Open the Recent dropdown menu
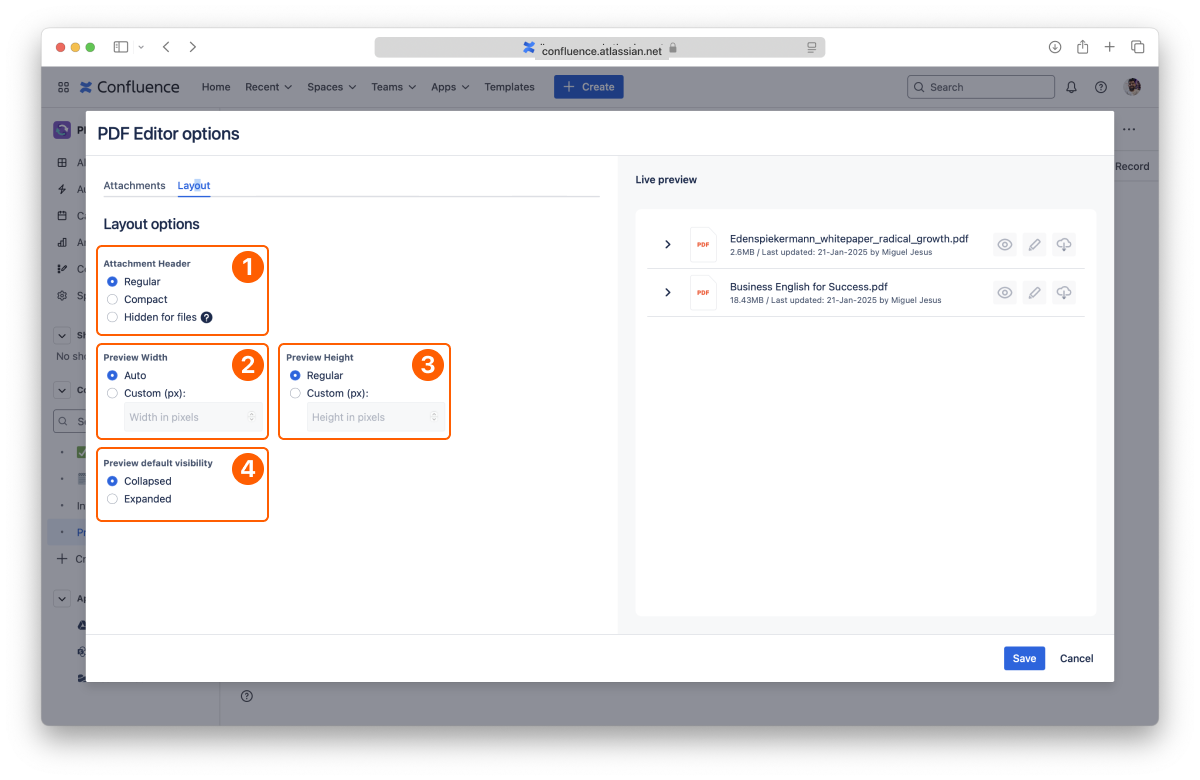Image resolution: width=1200 pixels, height=780 pixels. [x=268, y=87]
